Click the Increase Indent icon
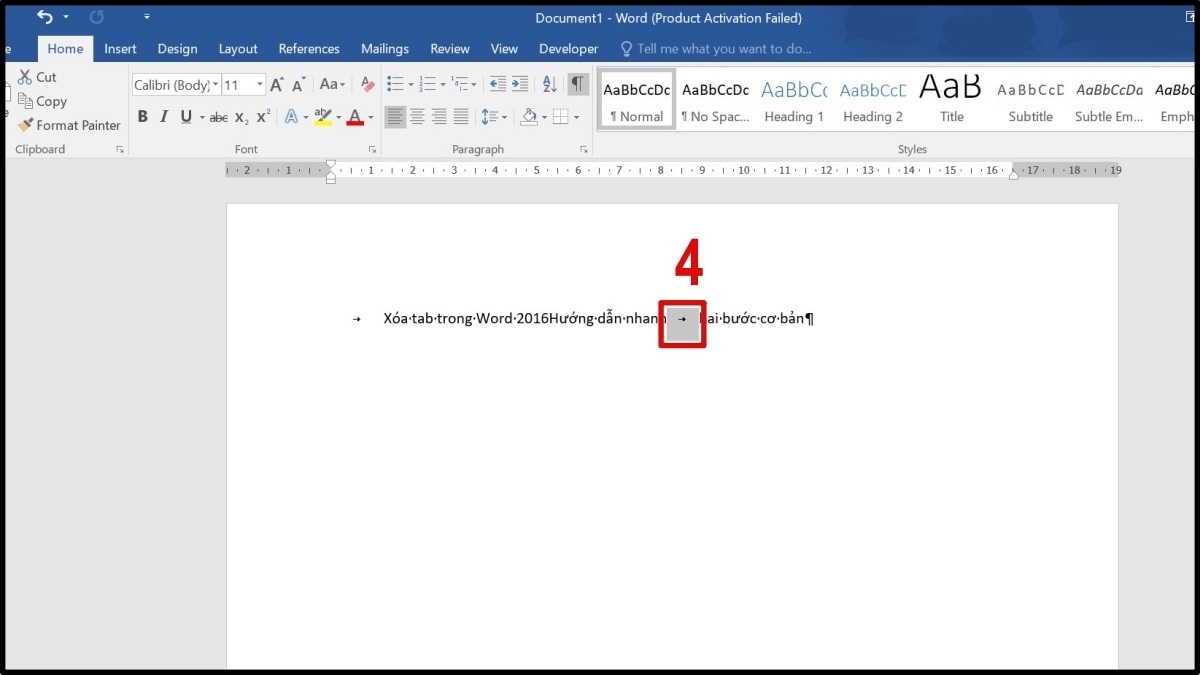The image size is (1200, 675). point(520,84)
